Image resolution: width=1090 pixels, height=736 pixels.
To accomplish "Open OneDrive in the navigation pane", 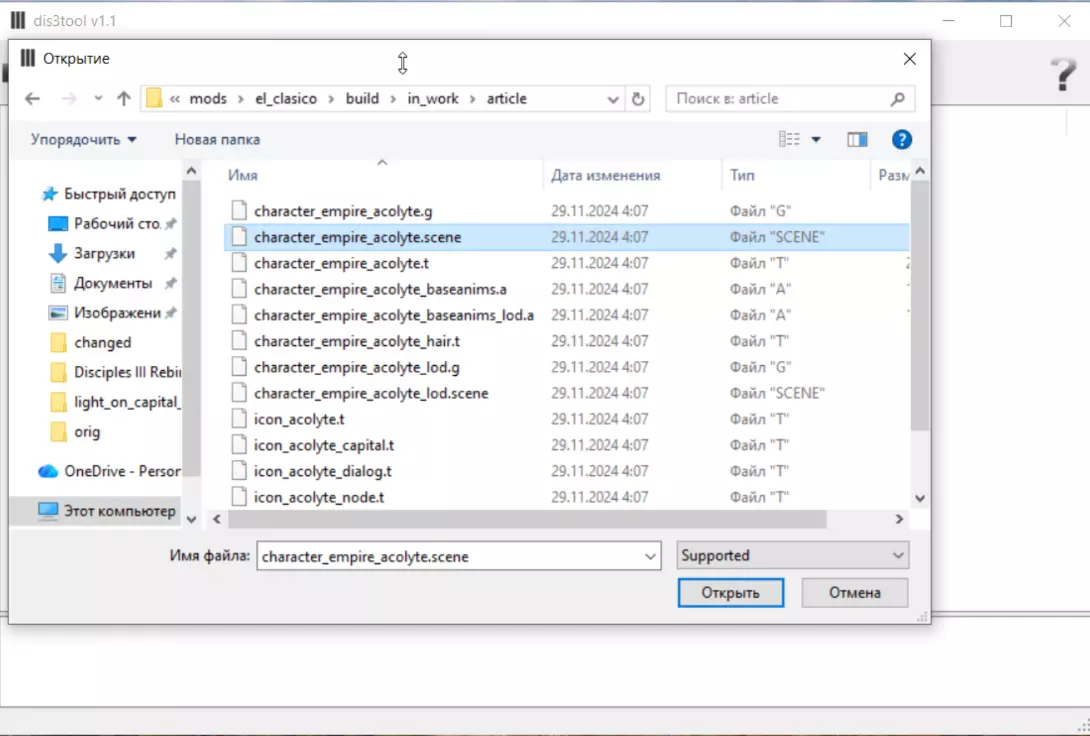I will 122,471.
